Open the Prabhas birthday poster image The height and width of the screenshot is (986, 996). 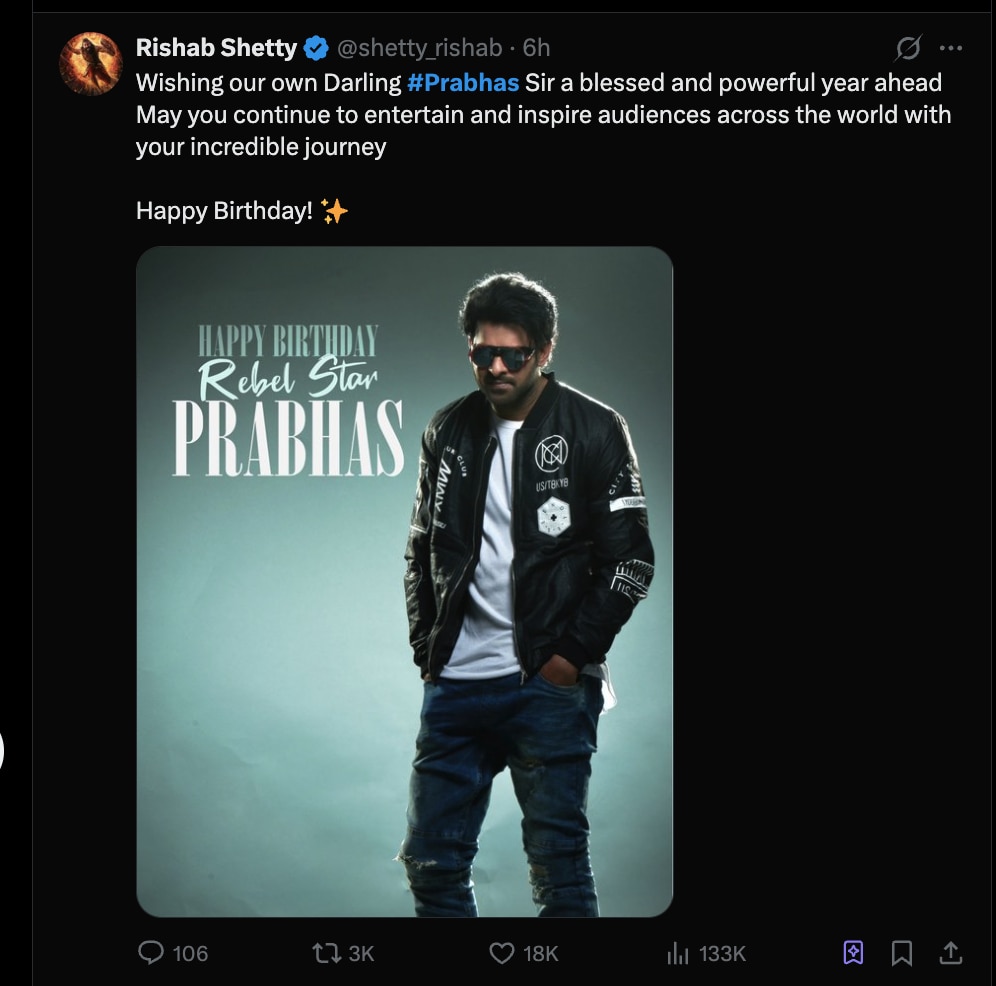(404, 581)
